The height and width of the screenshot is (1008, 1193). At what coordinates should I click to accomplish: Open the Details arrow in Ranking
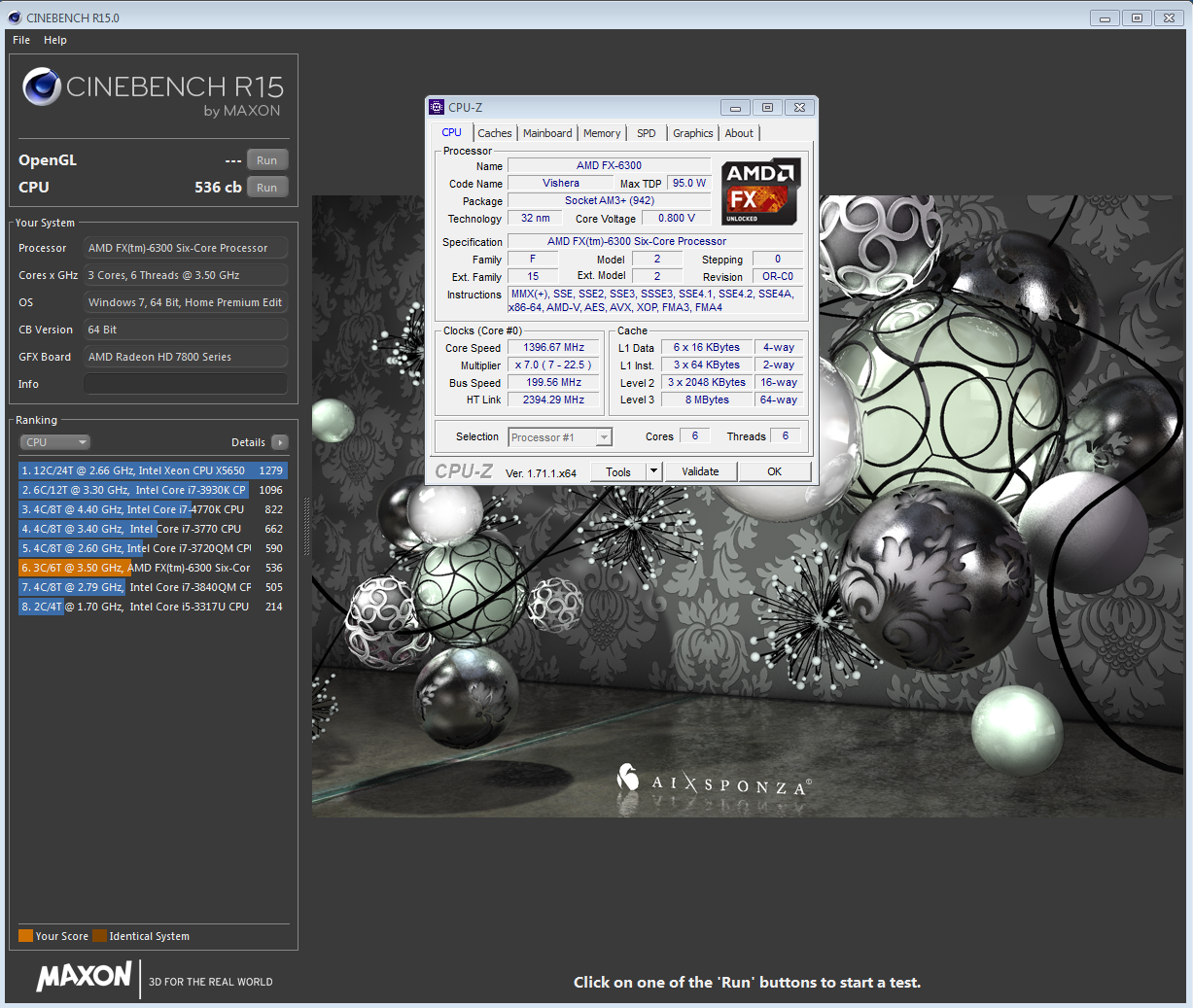pos(280,442)
